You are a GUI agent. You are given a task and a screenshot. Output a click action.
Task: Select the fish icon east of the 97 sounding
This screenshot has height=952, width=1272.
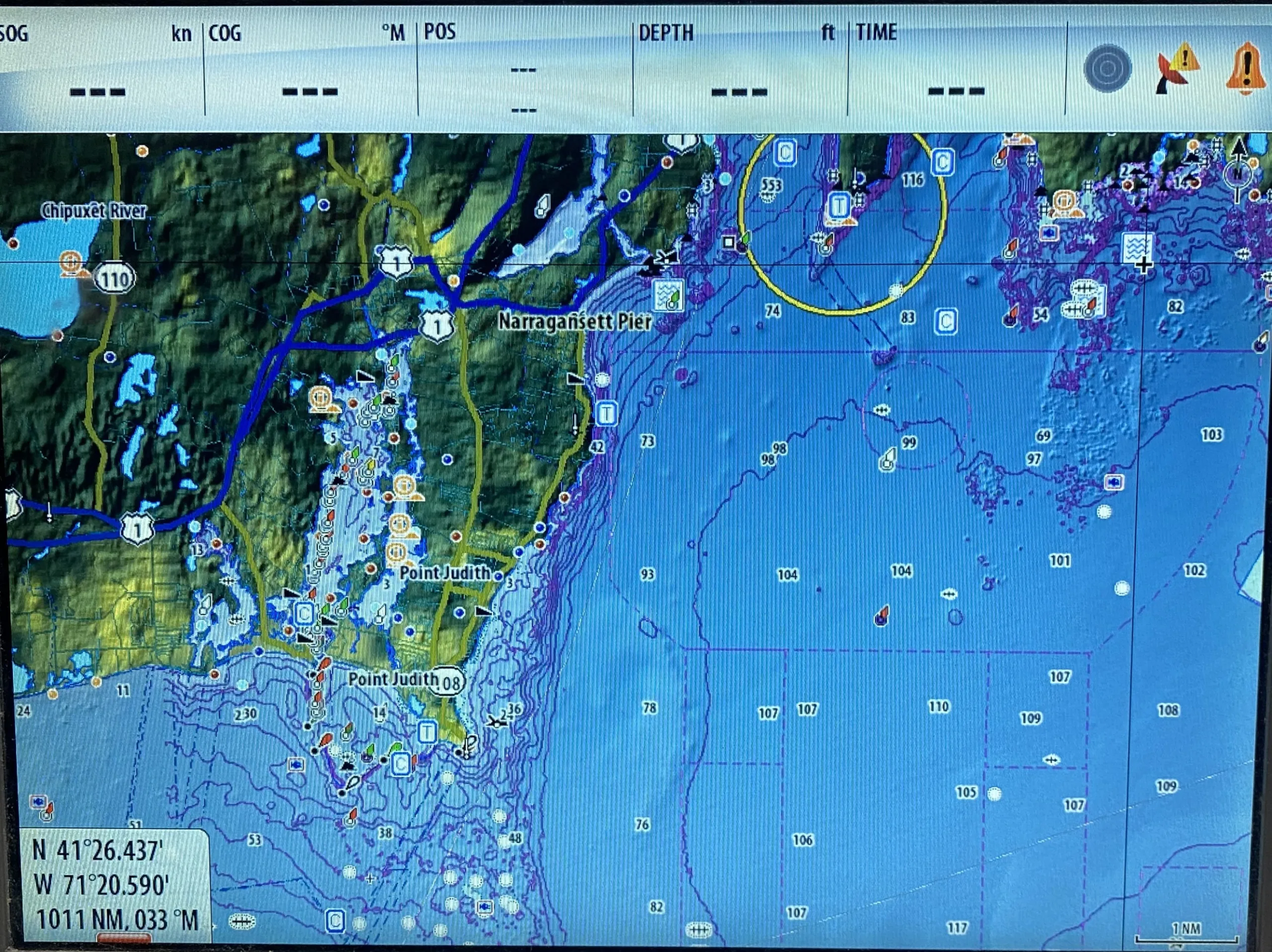tap(1114, 482)
